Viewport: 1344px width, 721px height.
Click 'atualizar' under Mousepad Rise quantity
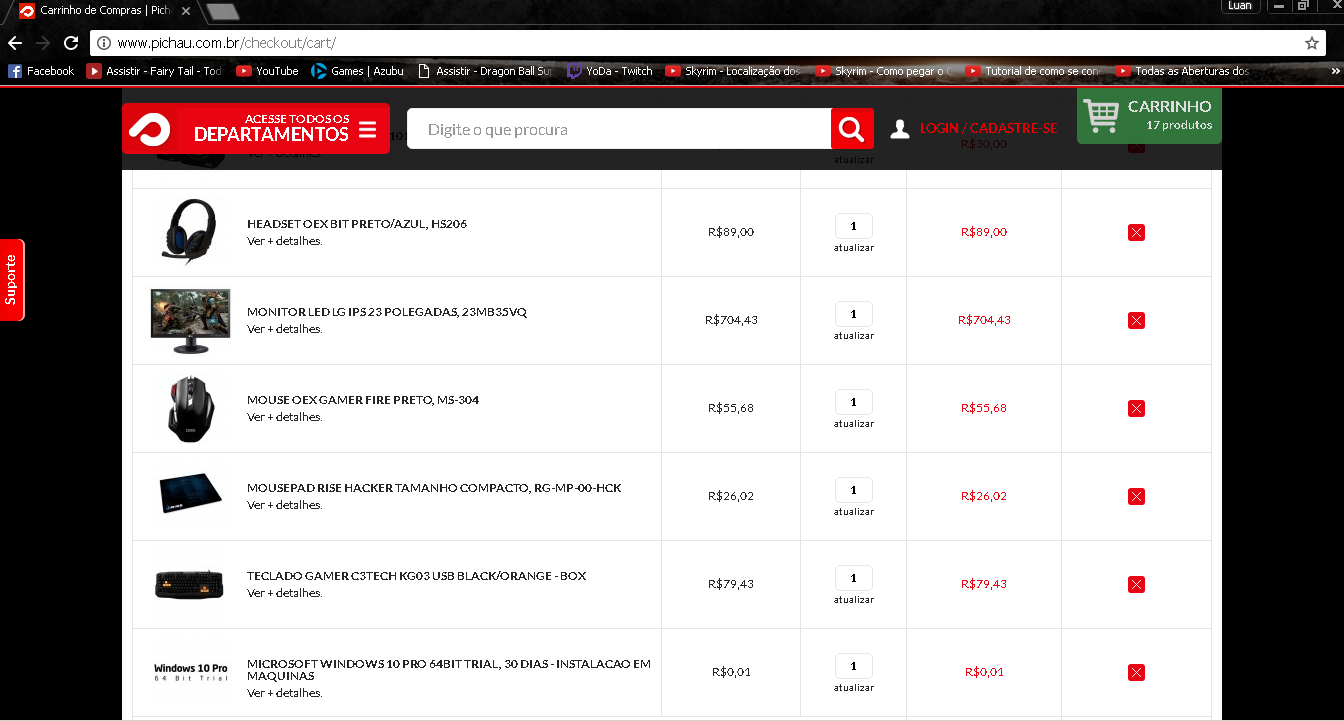[x=854, y=512]
